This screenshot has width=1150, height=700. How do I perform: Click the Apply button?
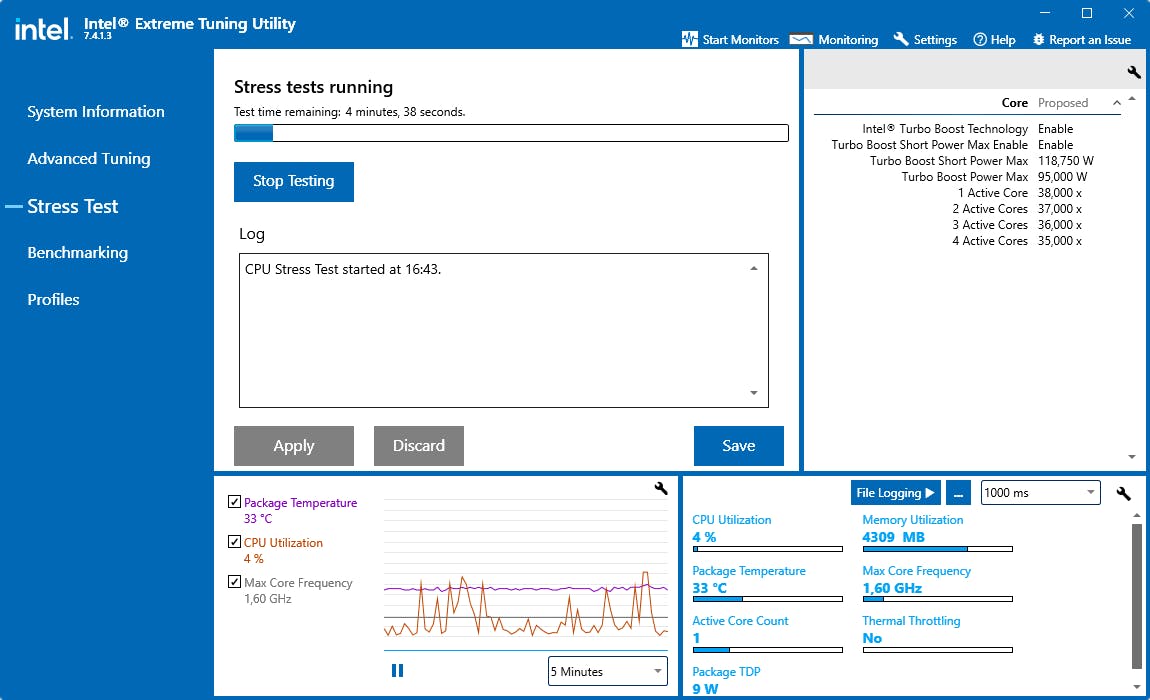pos(294,445)
